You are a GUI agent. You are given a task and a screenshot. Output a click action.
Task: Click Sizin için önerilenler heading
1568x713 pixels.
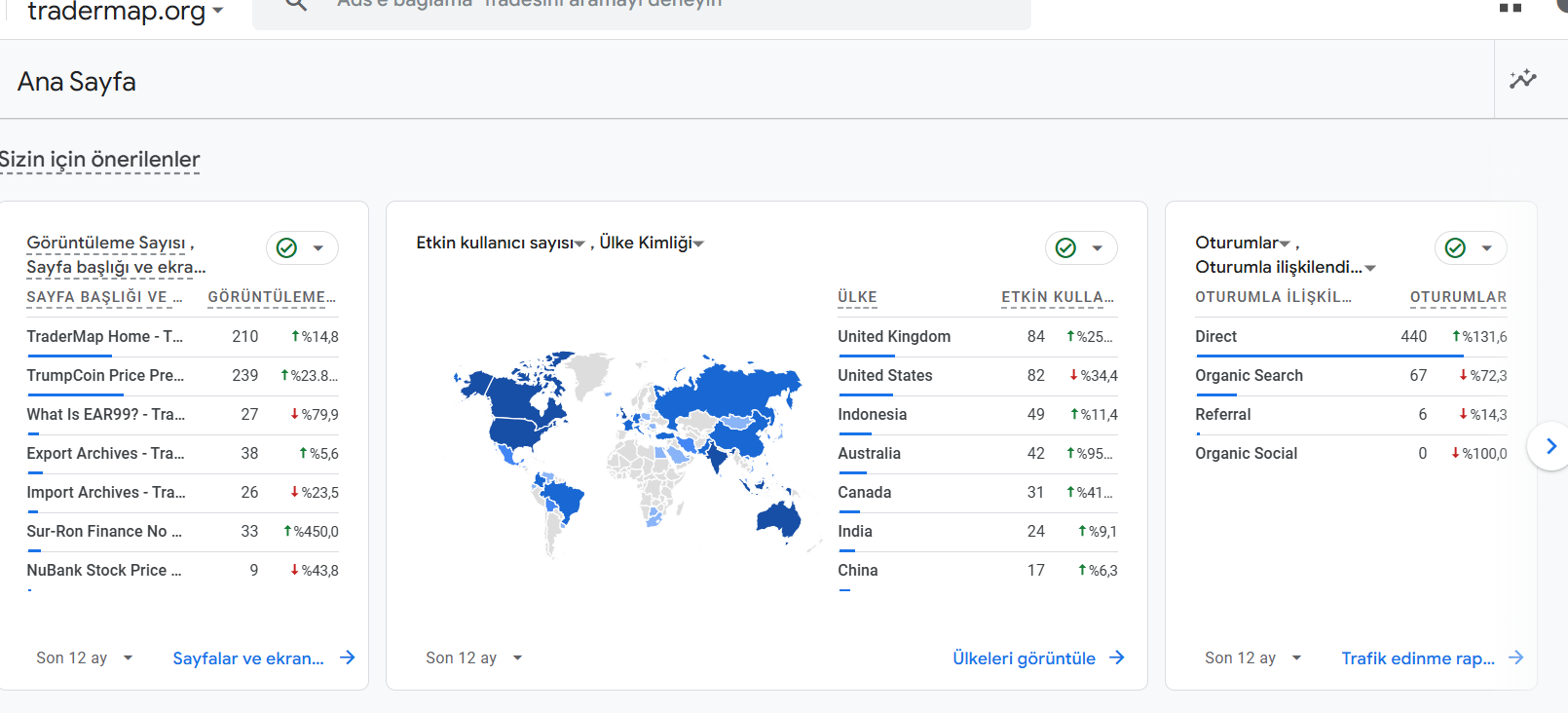pyautogui.click(x=99, y=159)
